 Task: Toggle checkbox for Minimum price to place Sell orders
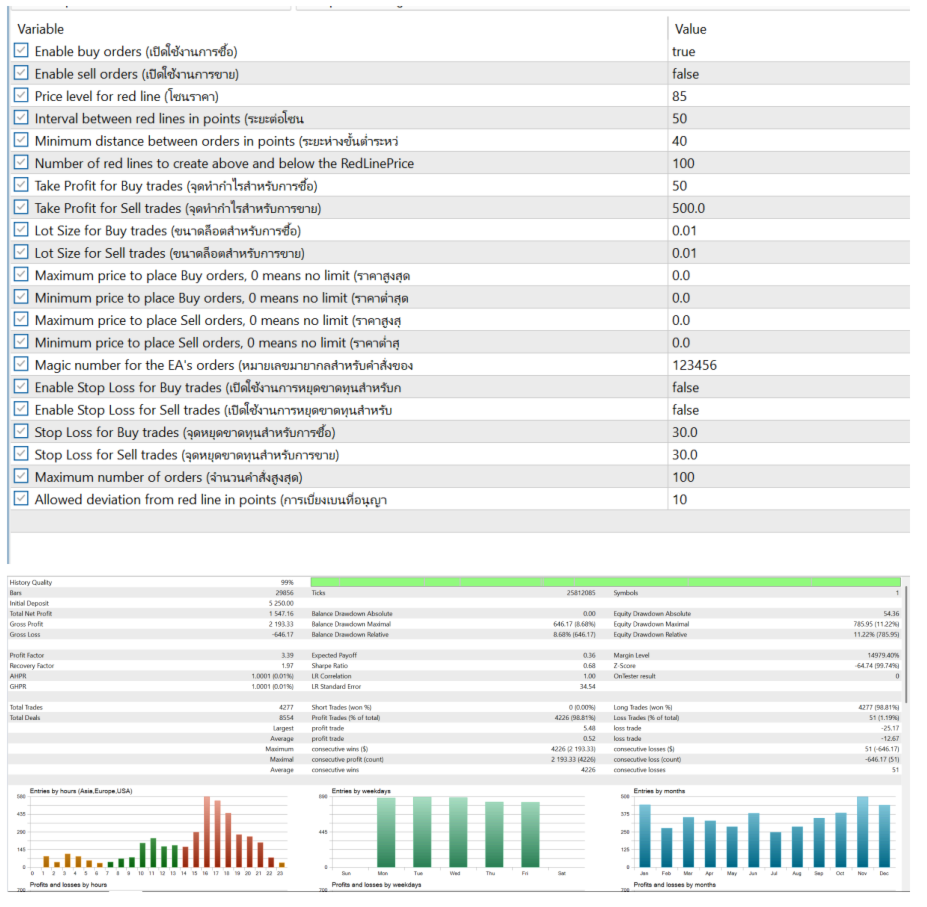click(21, 342)
